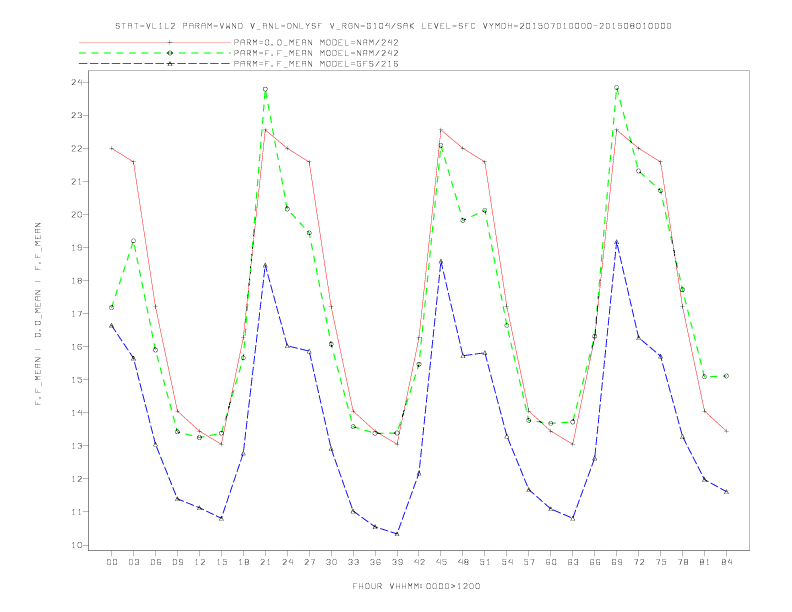
Task: Click x-axis forecast hour label 39
Action: pos(397,562)
